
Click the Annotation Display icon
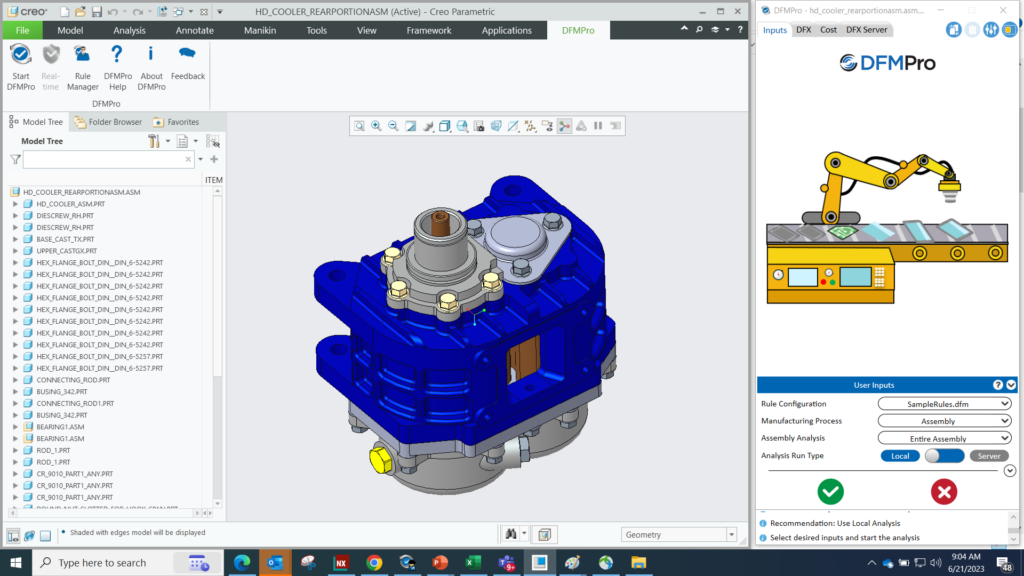[x=547, y=126]
